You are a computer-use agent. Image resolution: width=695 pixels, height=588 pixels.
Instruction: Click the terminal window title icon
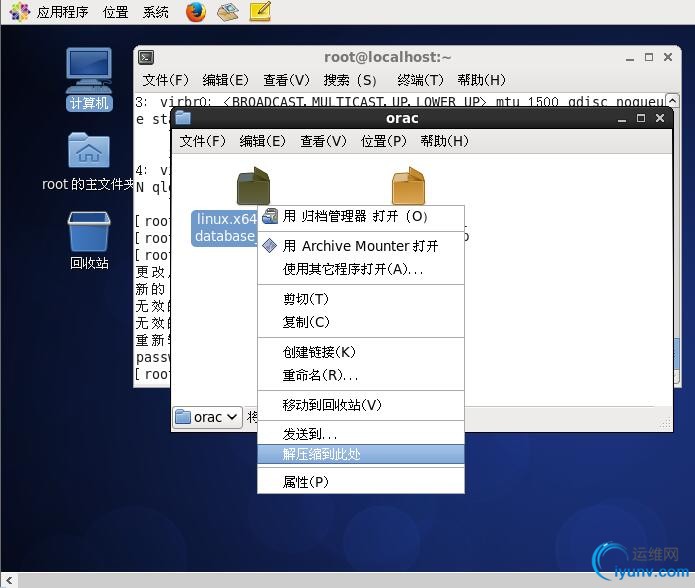(146, 57)
